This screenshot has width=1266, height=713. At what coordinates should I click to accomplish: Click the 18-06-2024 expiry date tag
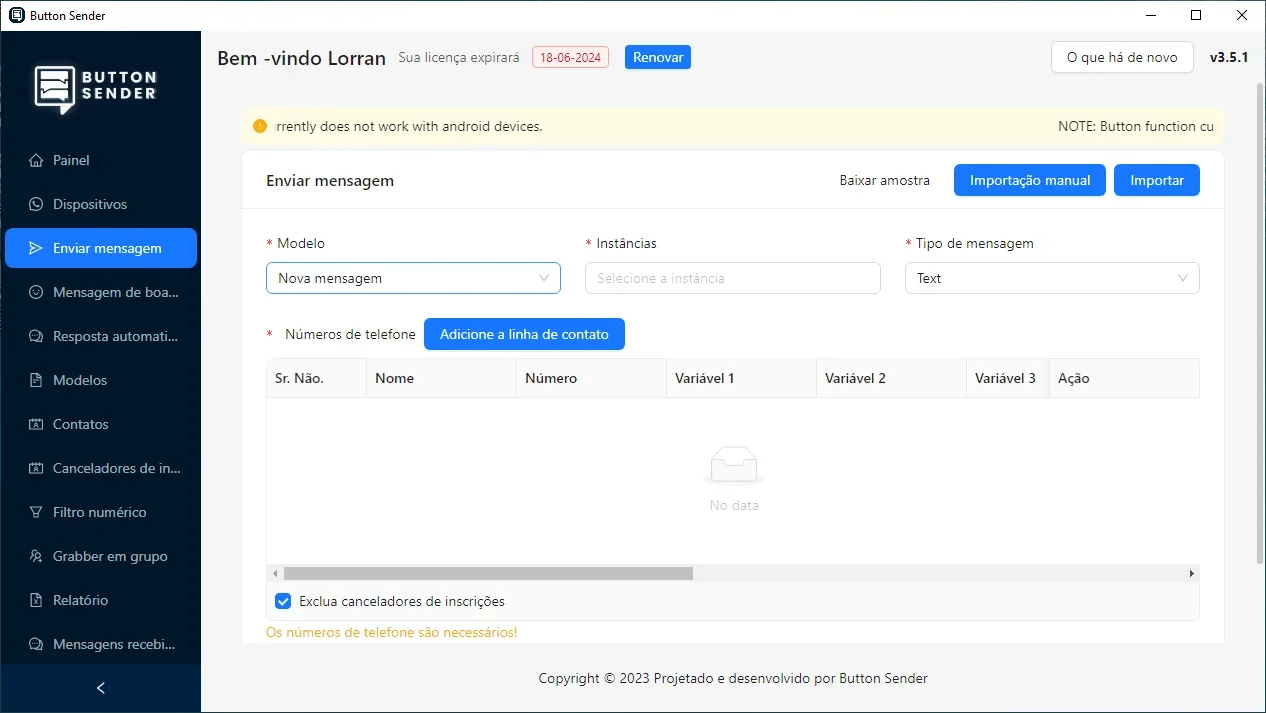coord(570,57)
